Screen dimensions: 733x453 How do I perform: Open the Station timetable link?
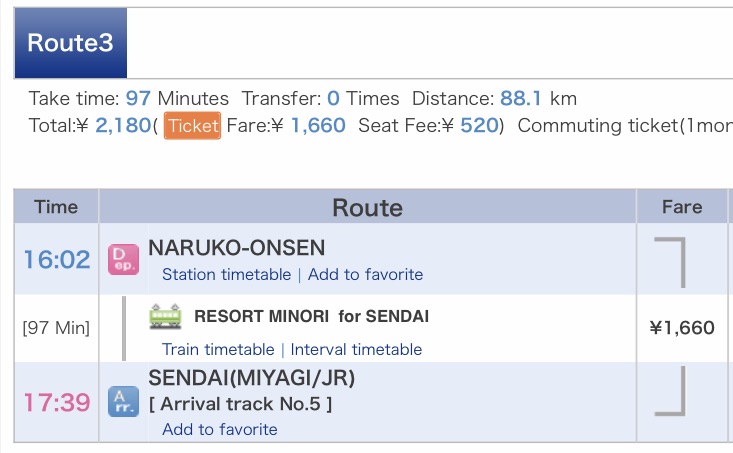[226, 274]
